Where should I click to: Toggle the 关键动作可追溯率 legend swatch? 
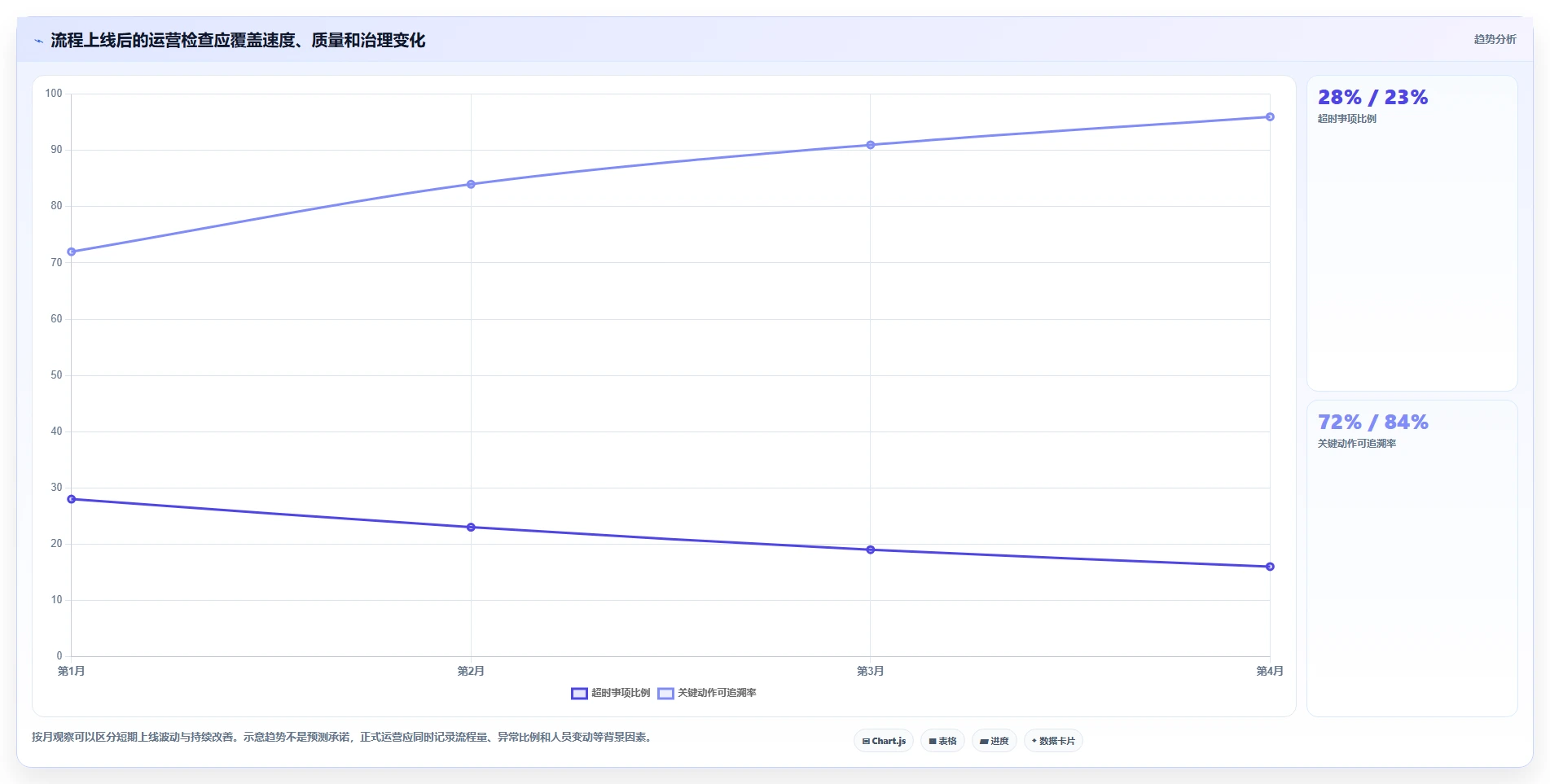[665, 694]
